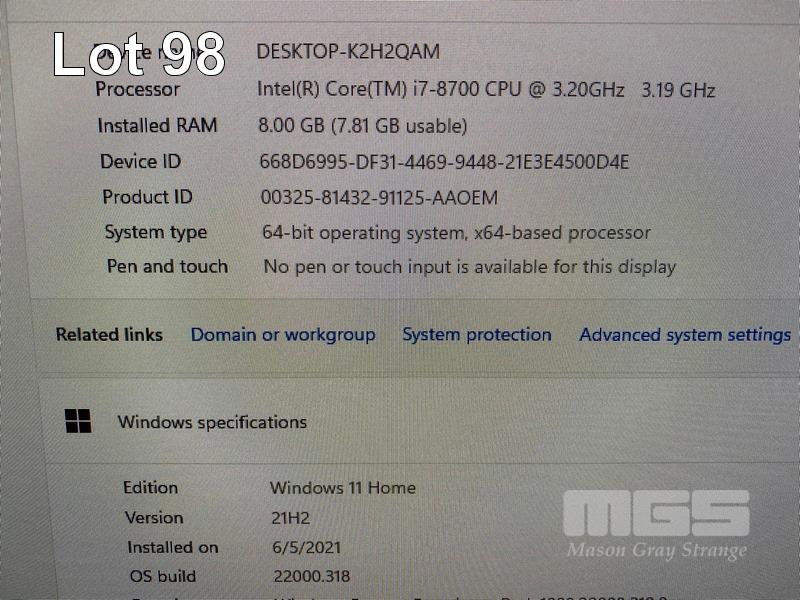Click the 6/5/2021 installed on date
Viewport: 800px width, 600px height.
click(307, 547)
